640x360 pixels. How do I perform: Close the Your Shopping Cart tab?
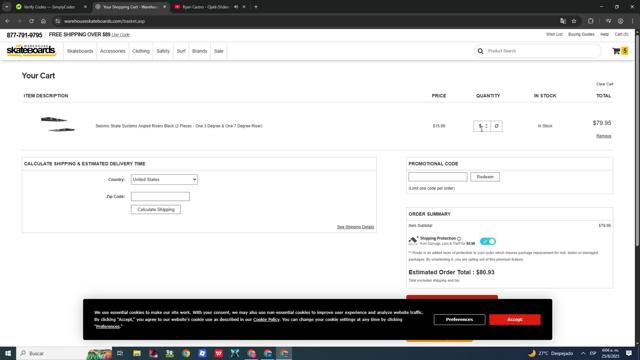click(x=164, y=7)
